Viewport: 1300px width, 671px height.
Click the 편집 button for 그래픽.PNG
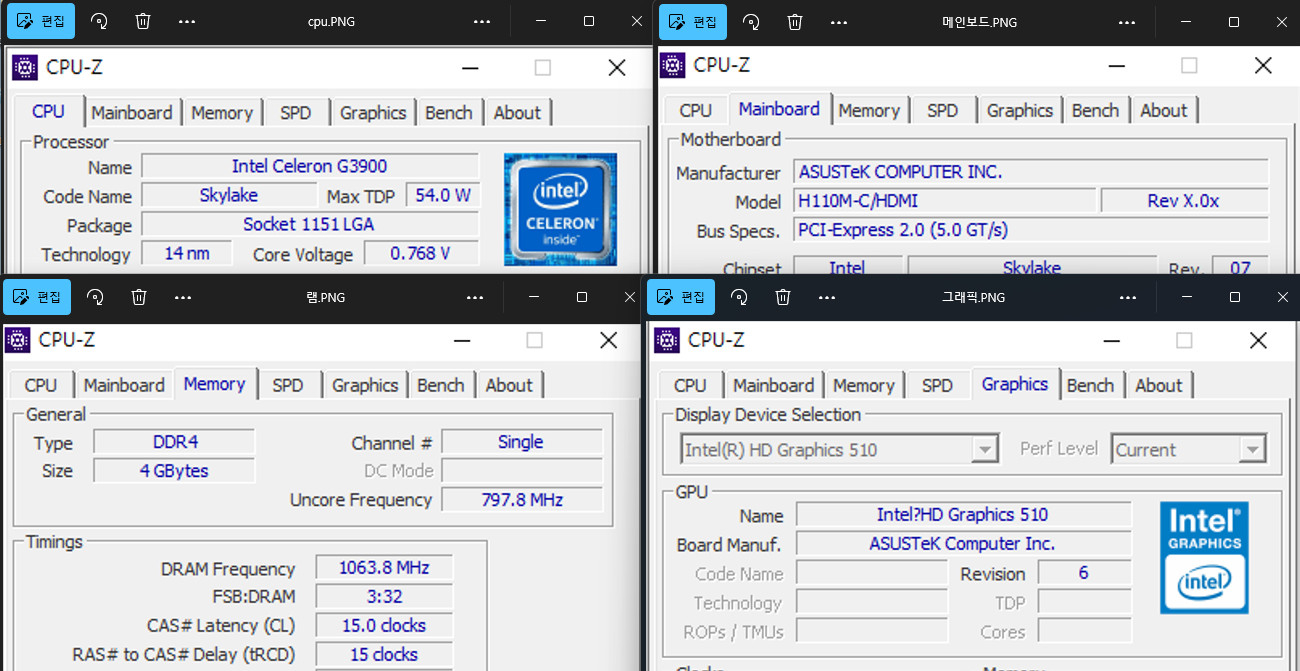[x=680, y=296]
